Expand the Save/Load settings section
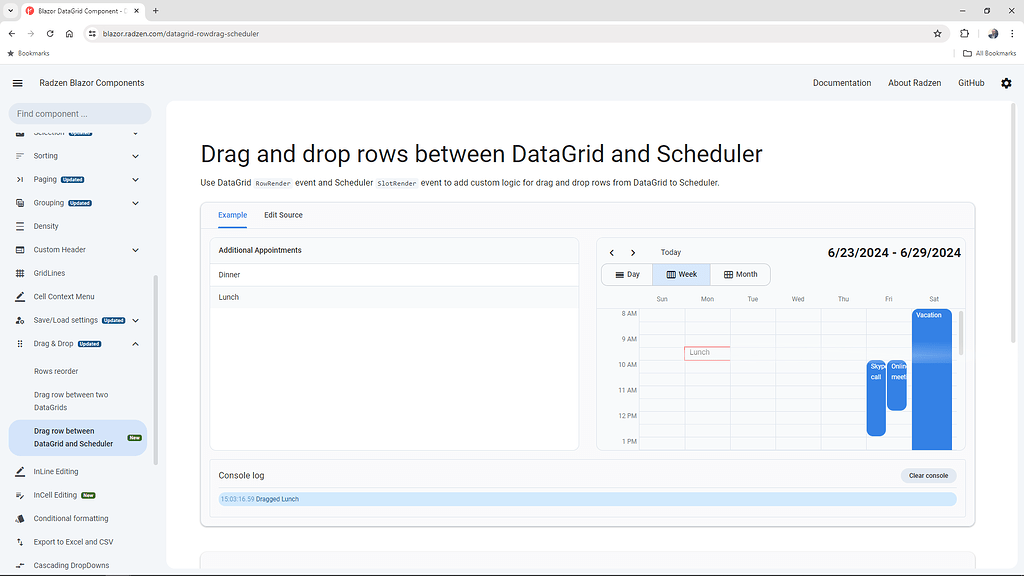 point(135,320)
